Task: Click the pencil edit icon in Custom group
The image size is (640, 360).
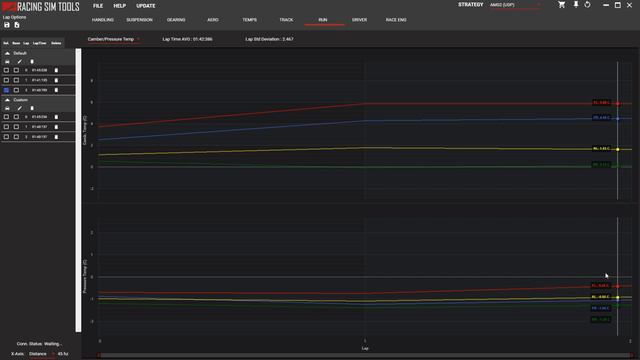Action: coord(19,108)
